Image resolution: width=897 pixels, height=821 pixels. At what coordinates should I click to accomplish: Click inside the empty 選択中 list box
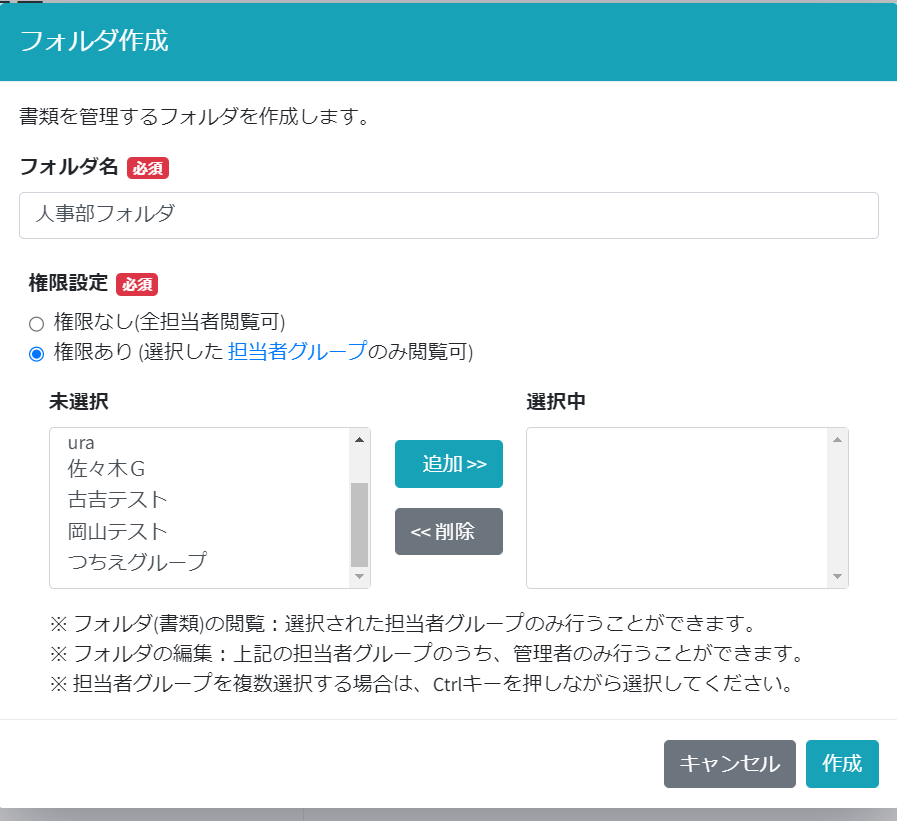pyautogui.click(x=677, y=508)
